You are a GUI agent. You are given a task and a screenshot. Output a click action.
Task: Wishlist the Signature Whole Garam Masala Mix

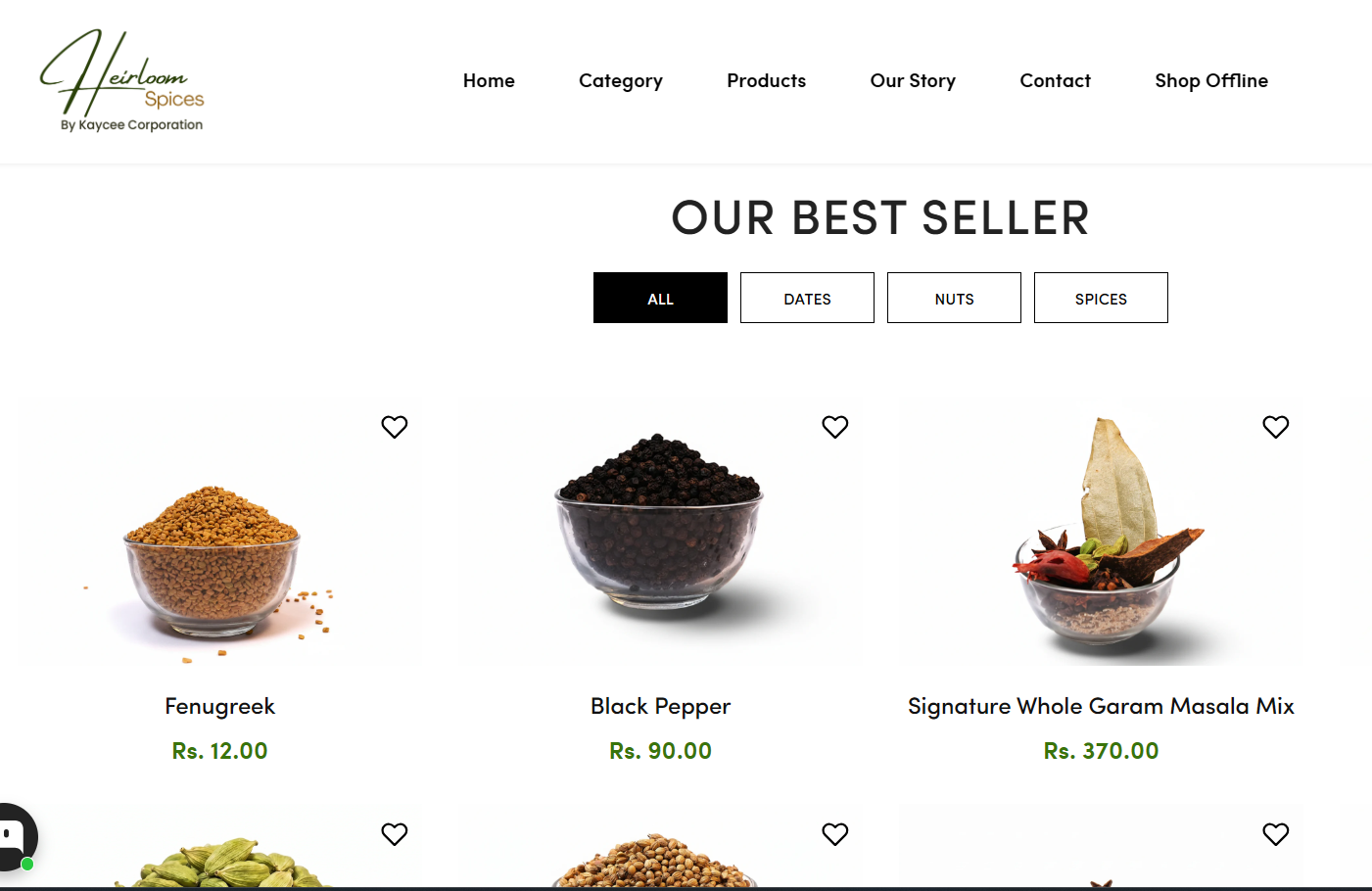[x=1276, y=427]
